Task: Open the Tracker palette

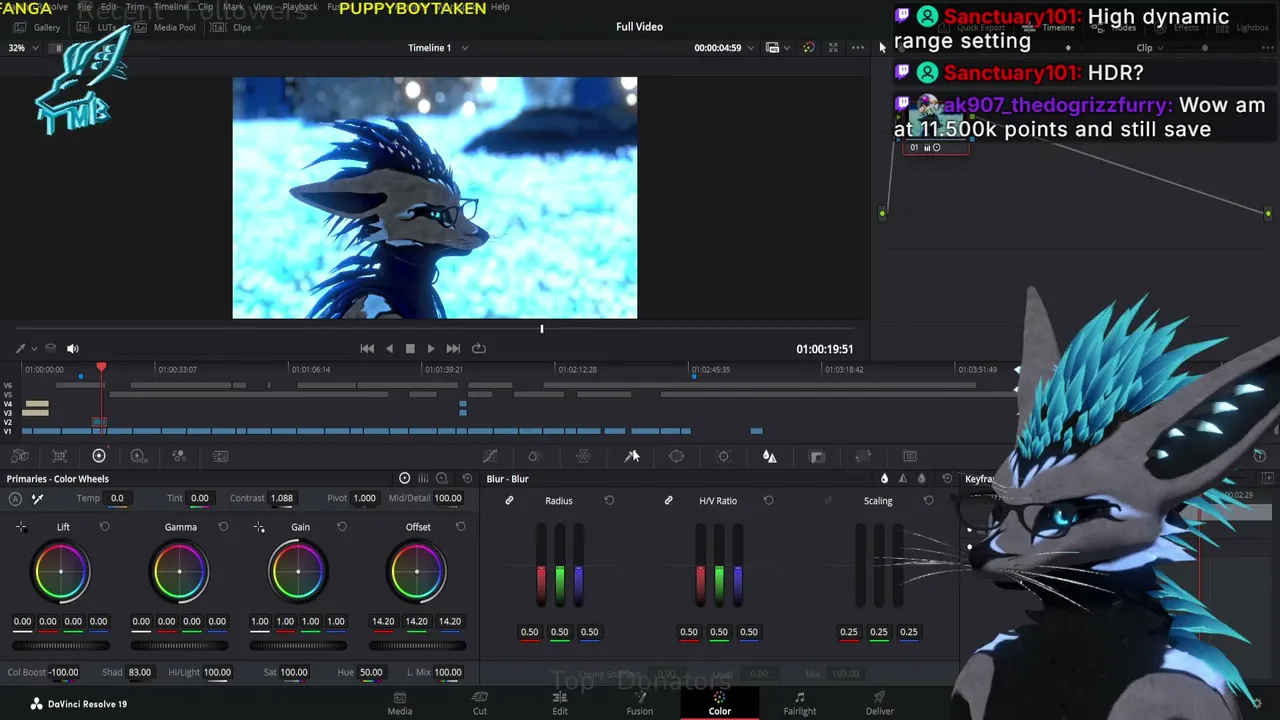Action: point(723,456)
